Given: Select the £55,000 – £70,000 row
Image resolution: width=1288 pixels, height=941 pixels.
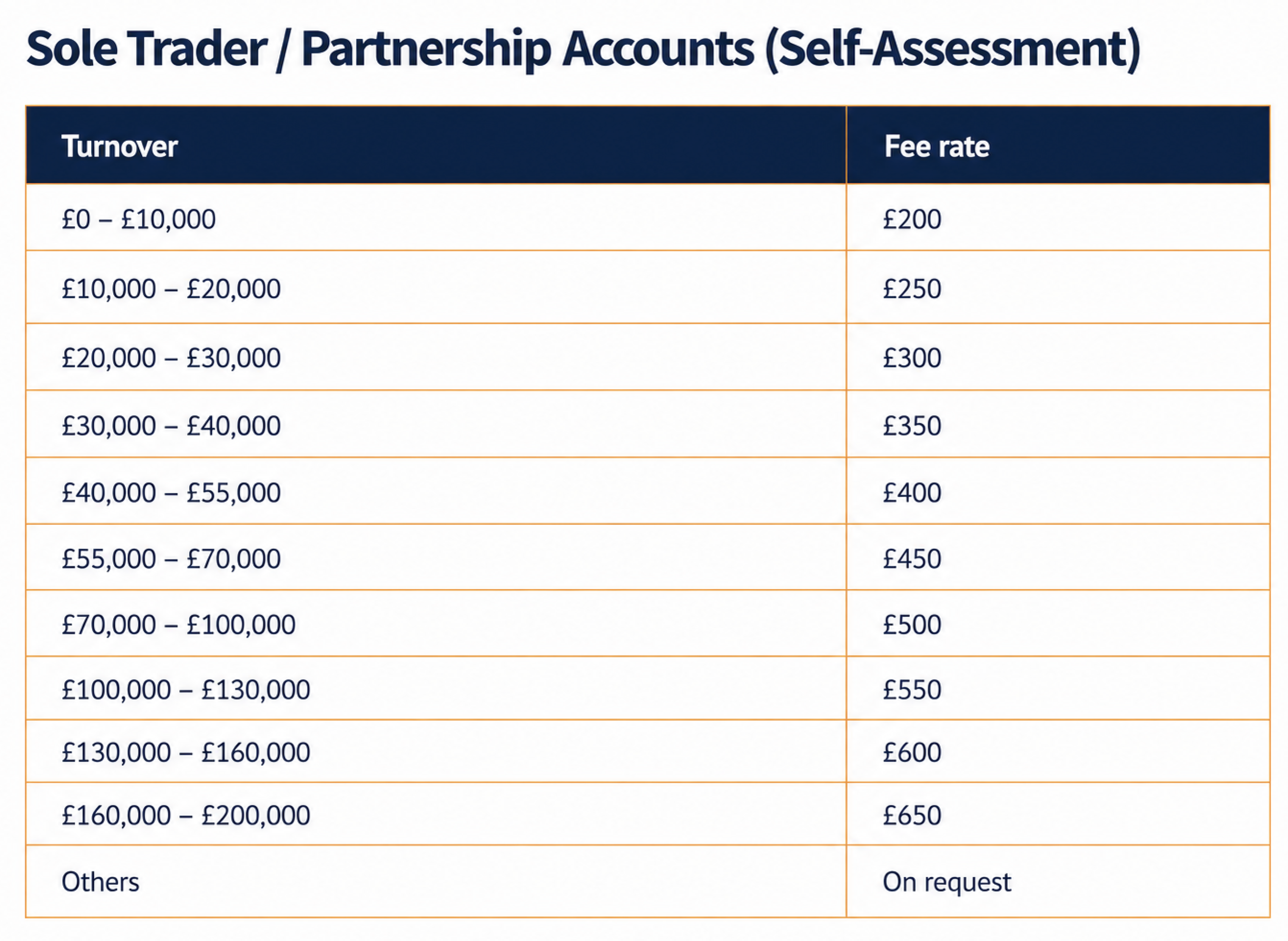Looking at the screenshot, I should [648, 557].
